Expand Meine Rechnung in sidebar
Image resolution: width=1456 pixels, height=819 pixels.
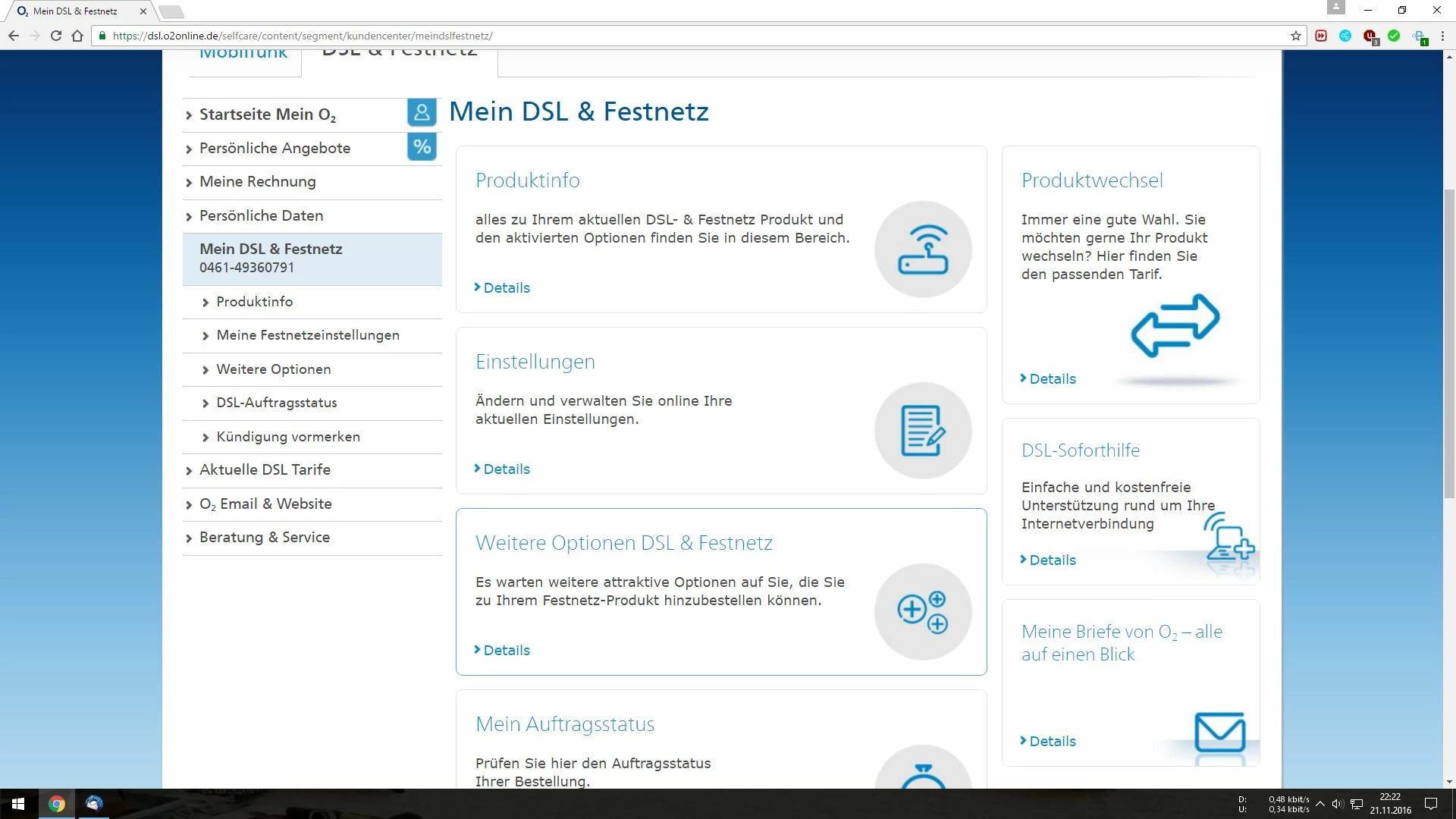[258, 182]
